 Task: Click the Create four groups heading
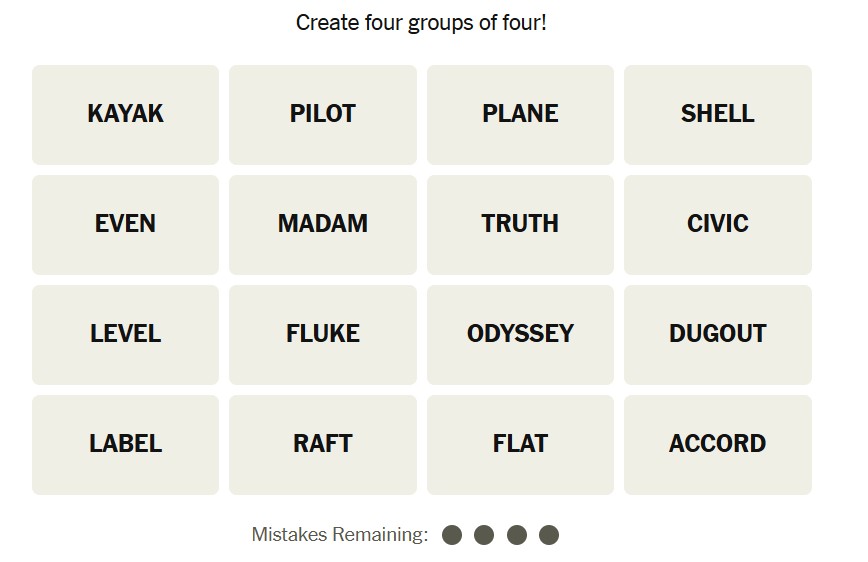pos(421,22)
